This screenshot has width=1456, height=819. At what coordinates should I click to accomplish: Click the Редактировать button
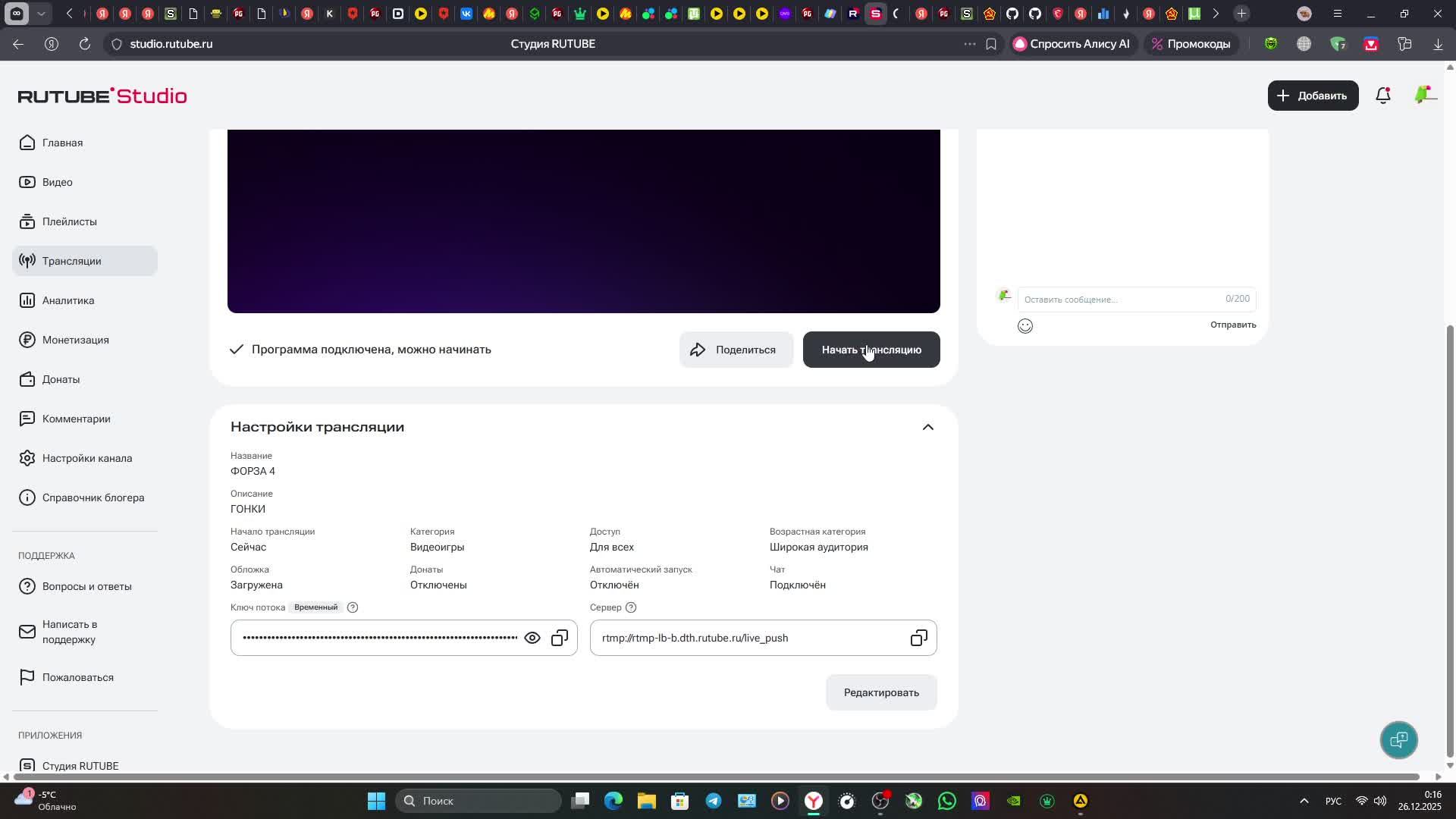pos(881,692)
